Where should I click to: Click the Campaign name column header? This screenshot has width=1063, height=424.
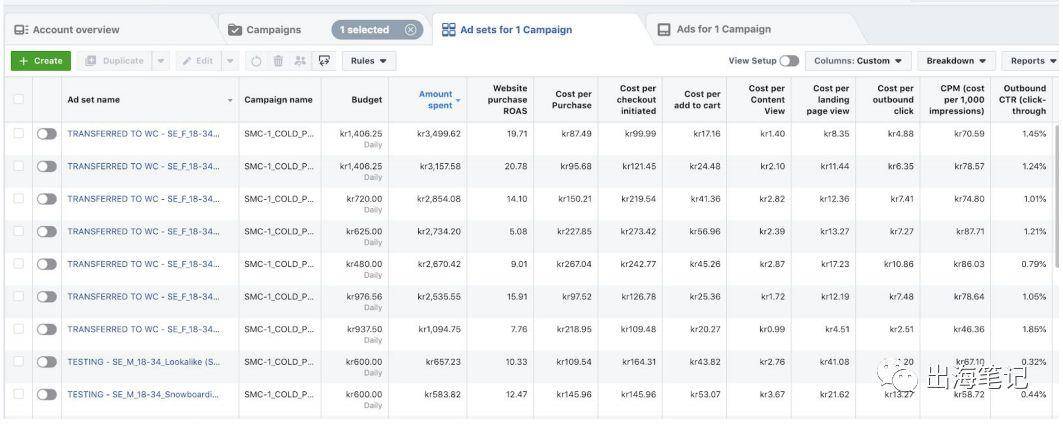[279, 100]
